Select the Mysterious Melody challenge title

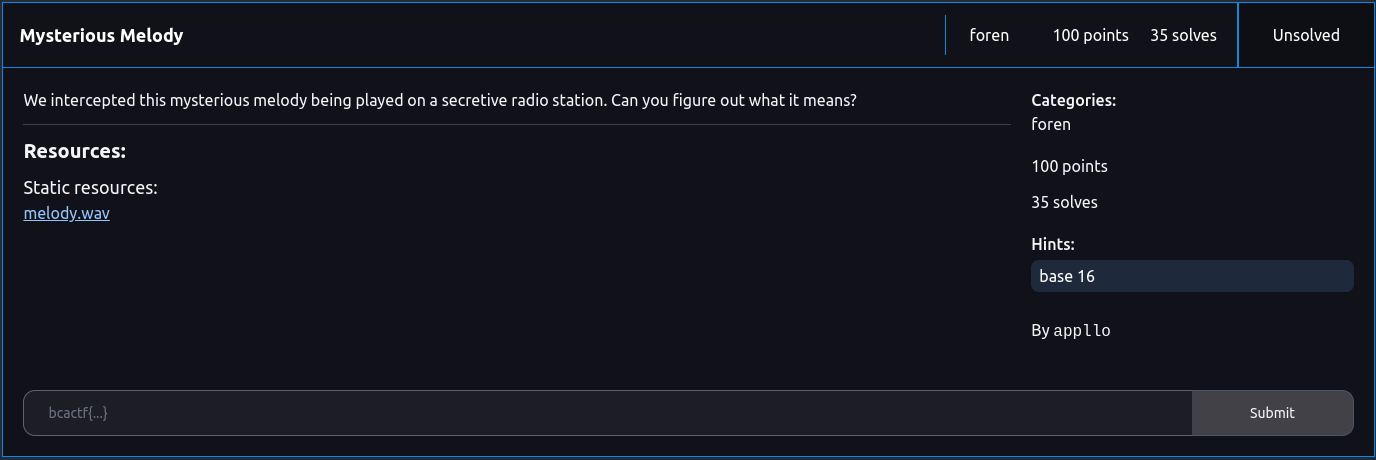coord(101,36)
